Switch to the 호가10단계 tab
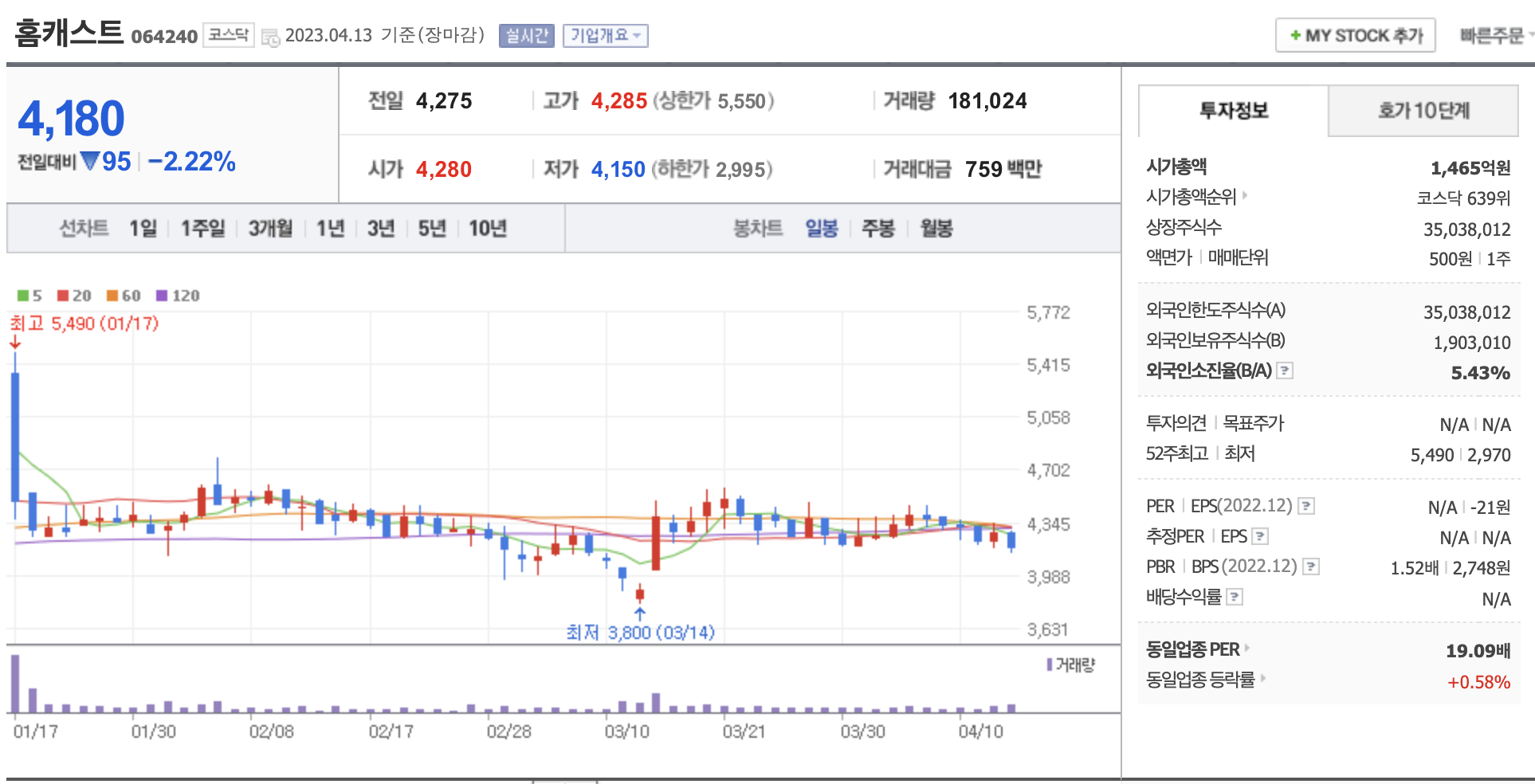The image size is (1535, 784). 1423,111
